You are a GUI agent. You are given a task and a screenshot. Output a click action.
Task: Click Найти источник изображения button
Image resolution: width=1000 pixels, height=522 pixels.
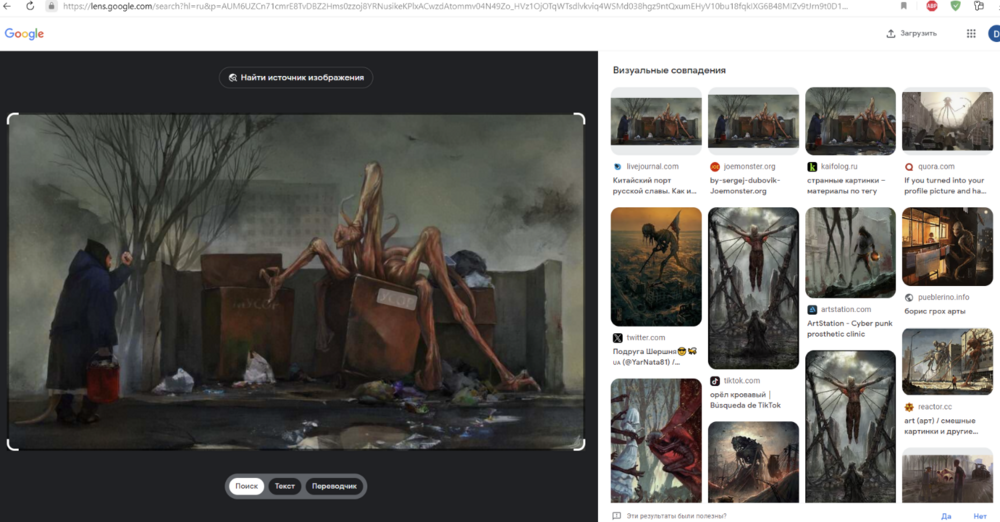click(x=296, y=77)
